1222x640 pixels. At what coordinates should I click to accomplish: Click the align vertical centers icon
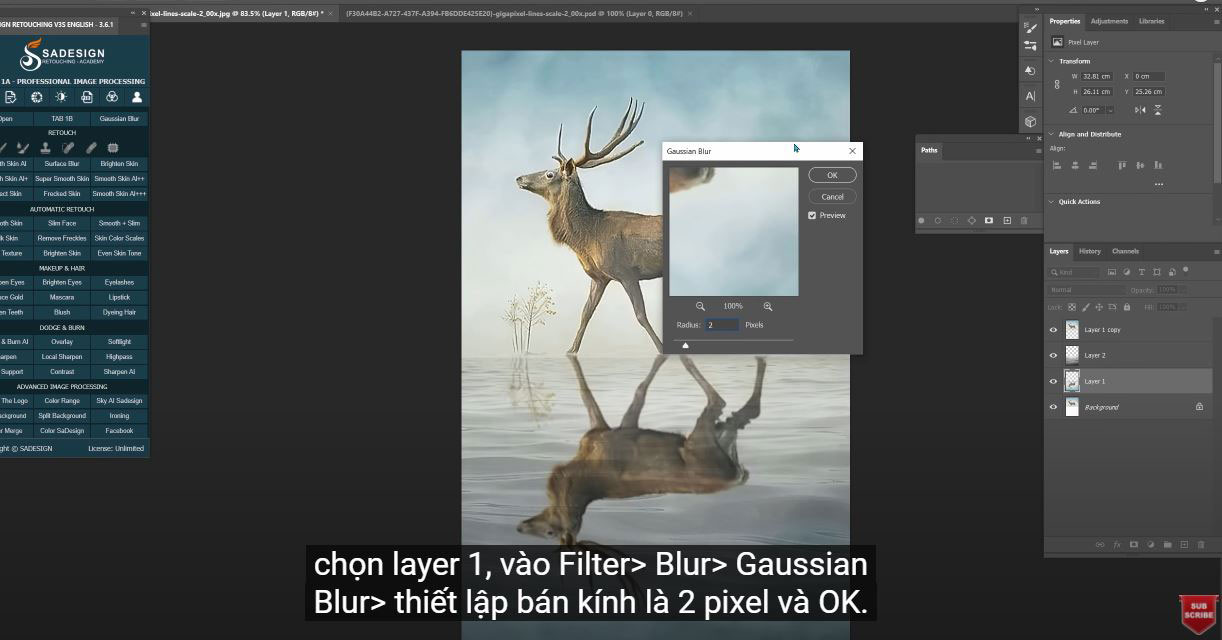1141,165
